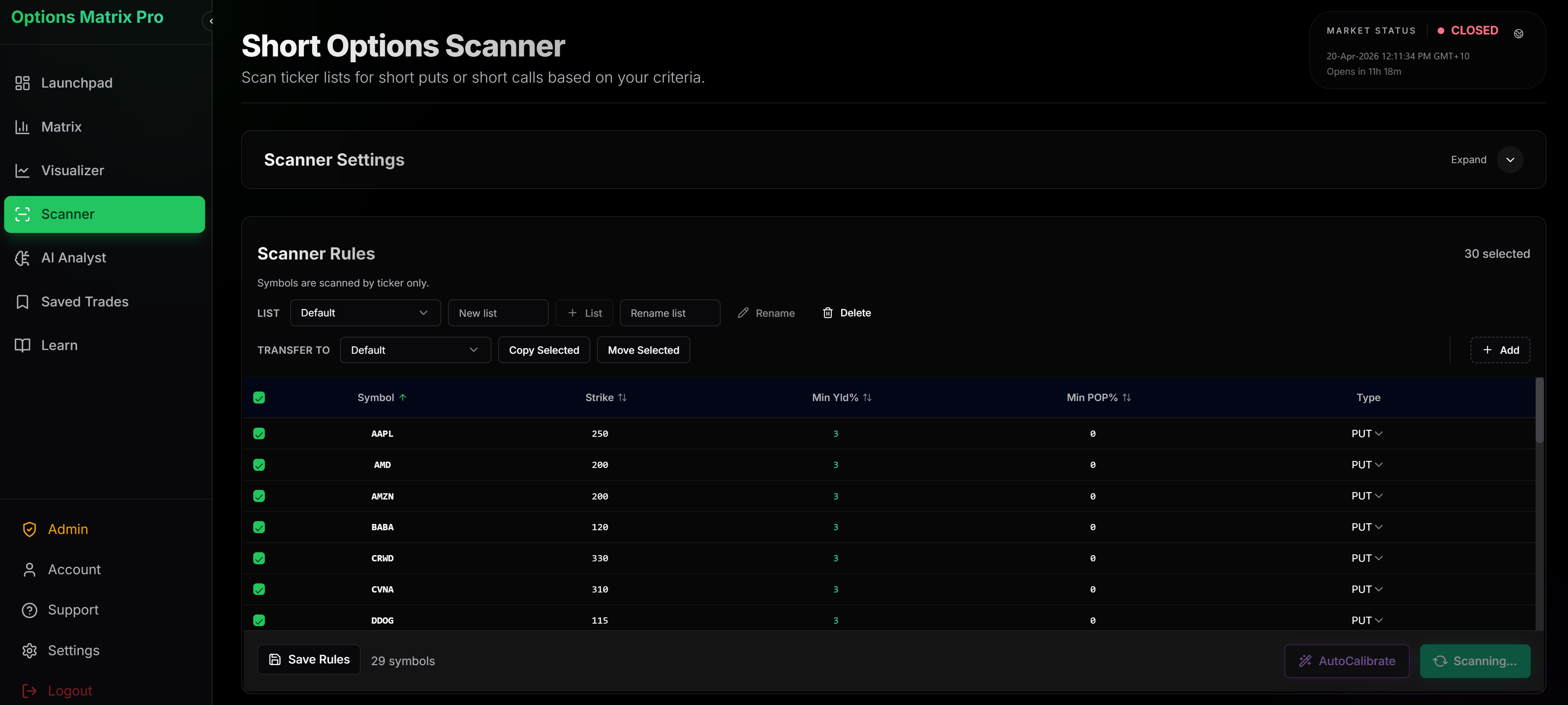Viewport: 1568px width, 705px height.
Task: Click the Scanner icon in sidebar
Action: click(22, 214)
